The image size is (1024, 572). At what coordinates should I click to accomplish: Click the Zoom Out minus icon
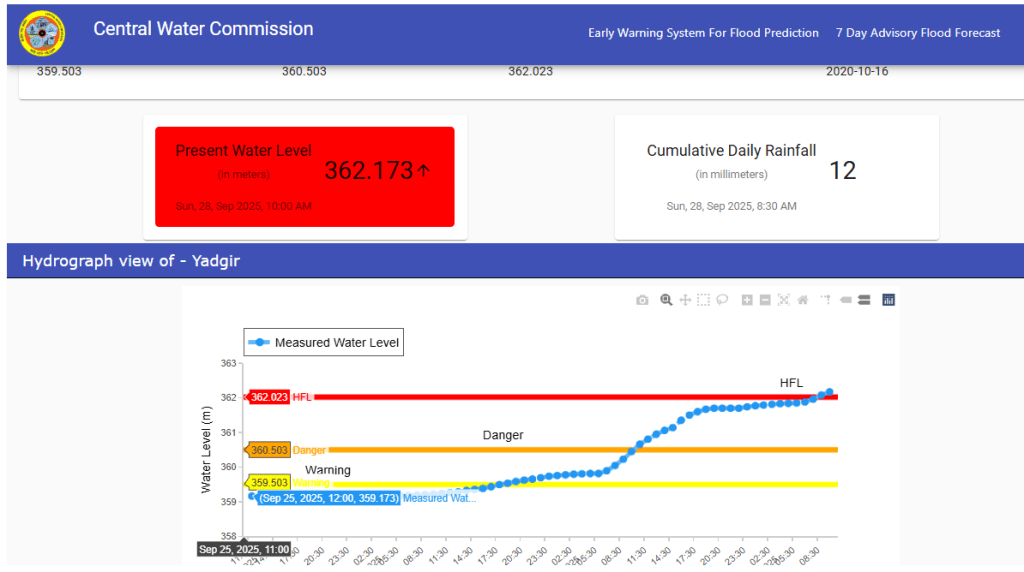pyautogui.click(x=765, y=300)
